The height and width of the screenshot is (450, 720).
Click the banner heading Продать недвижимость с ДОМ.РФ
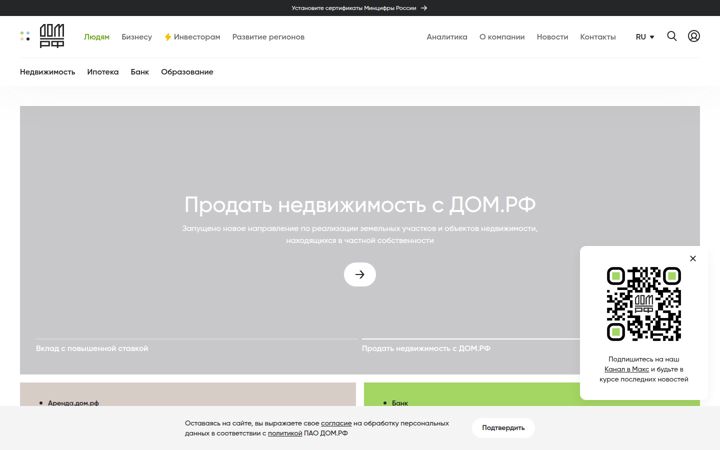(x=360, y=204)
